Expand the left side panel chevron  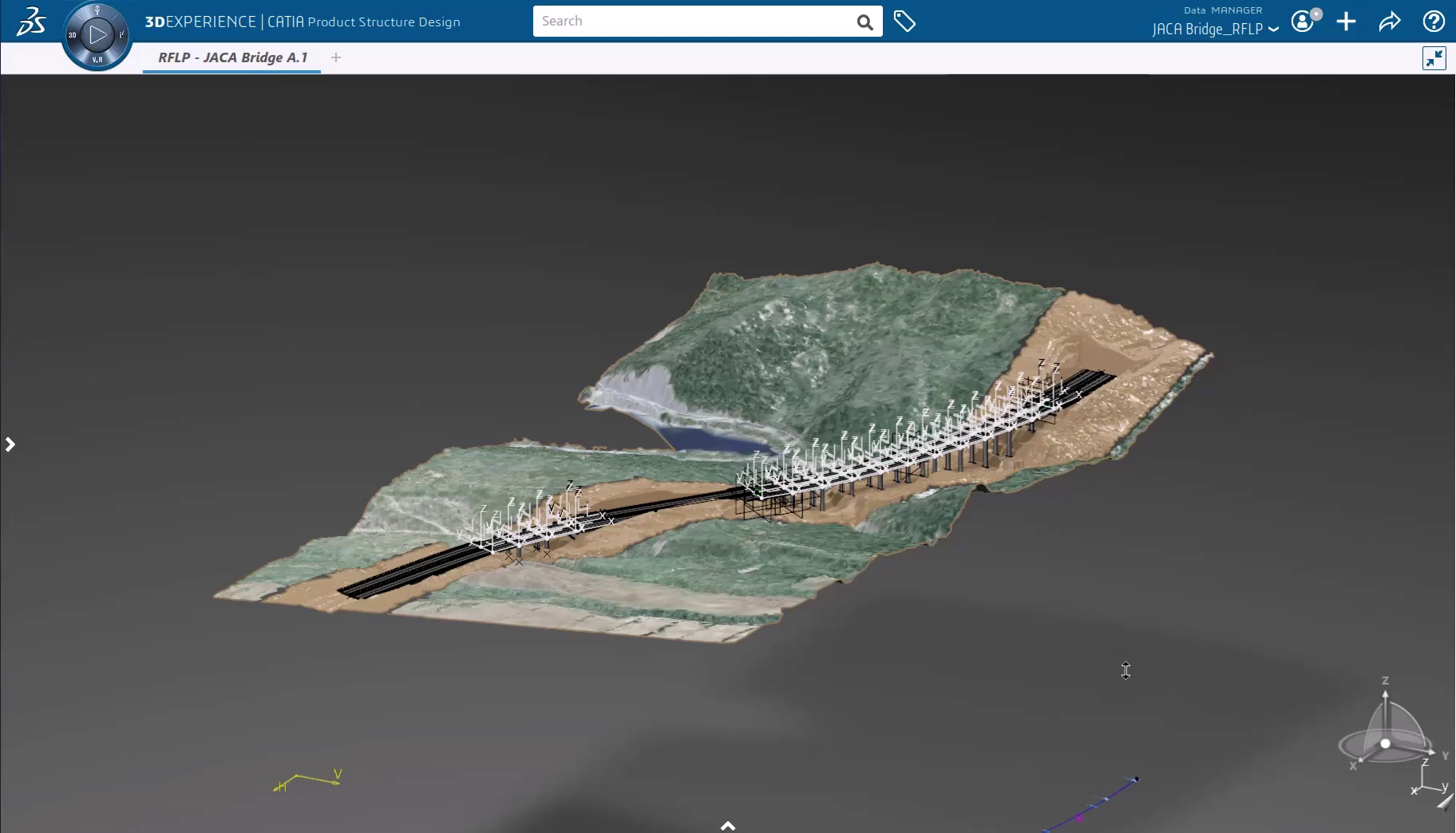(x=10, y=444)
